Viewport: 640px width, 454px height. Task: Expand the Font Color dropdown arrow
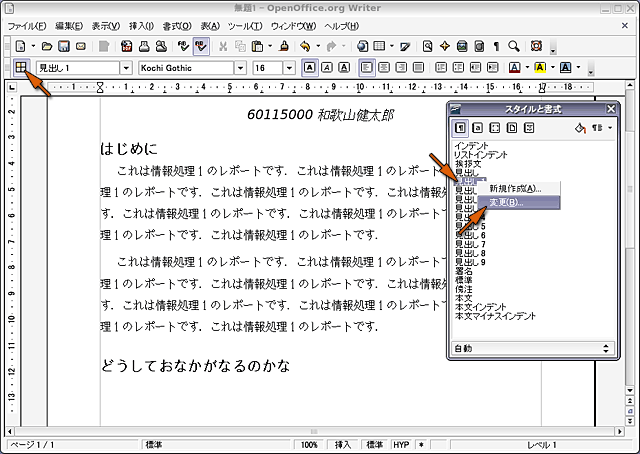pos(527,67)
